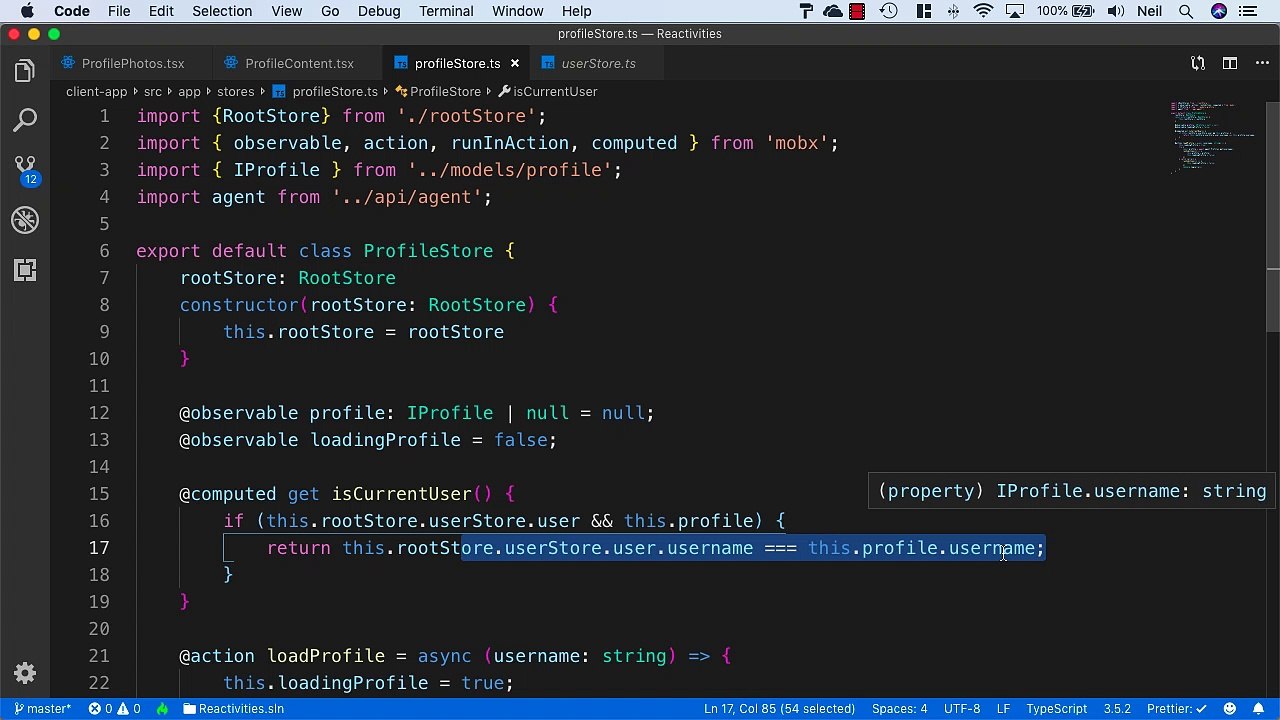The height and width of the screenshot is (720, 1280).
Task: Click the smiley feedback icon
Action: point(1231,708)
